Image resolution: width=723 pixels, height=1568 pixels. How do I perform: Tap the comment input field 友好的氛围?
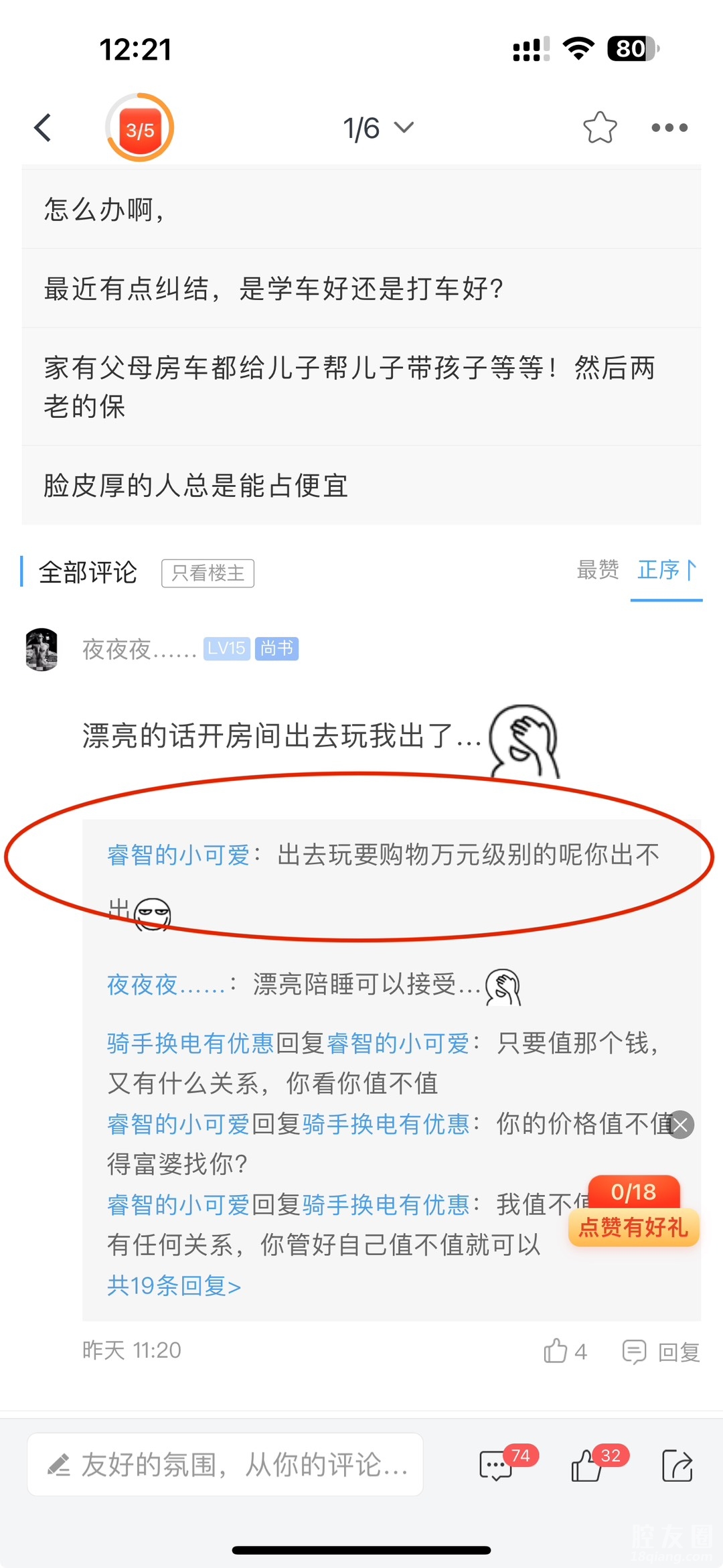[x=225, y=1465]
